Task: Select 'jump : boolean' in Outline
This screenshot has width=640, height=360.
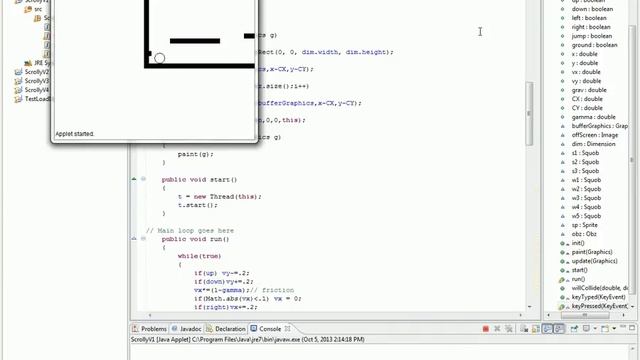Action: click(591, 36)
